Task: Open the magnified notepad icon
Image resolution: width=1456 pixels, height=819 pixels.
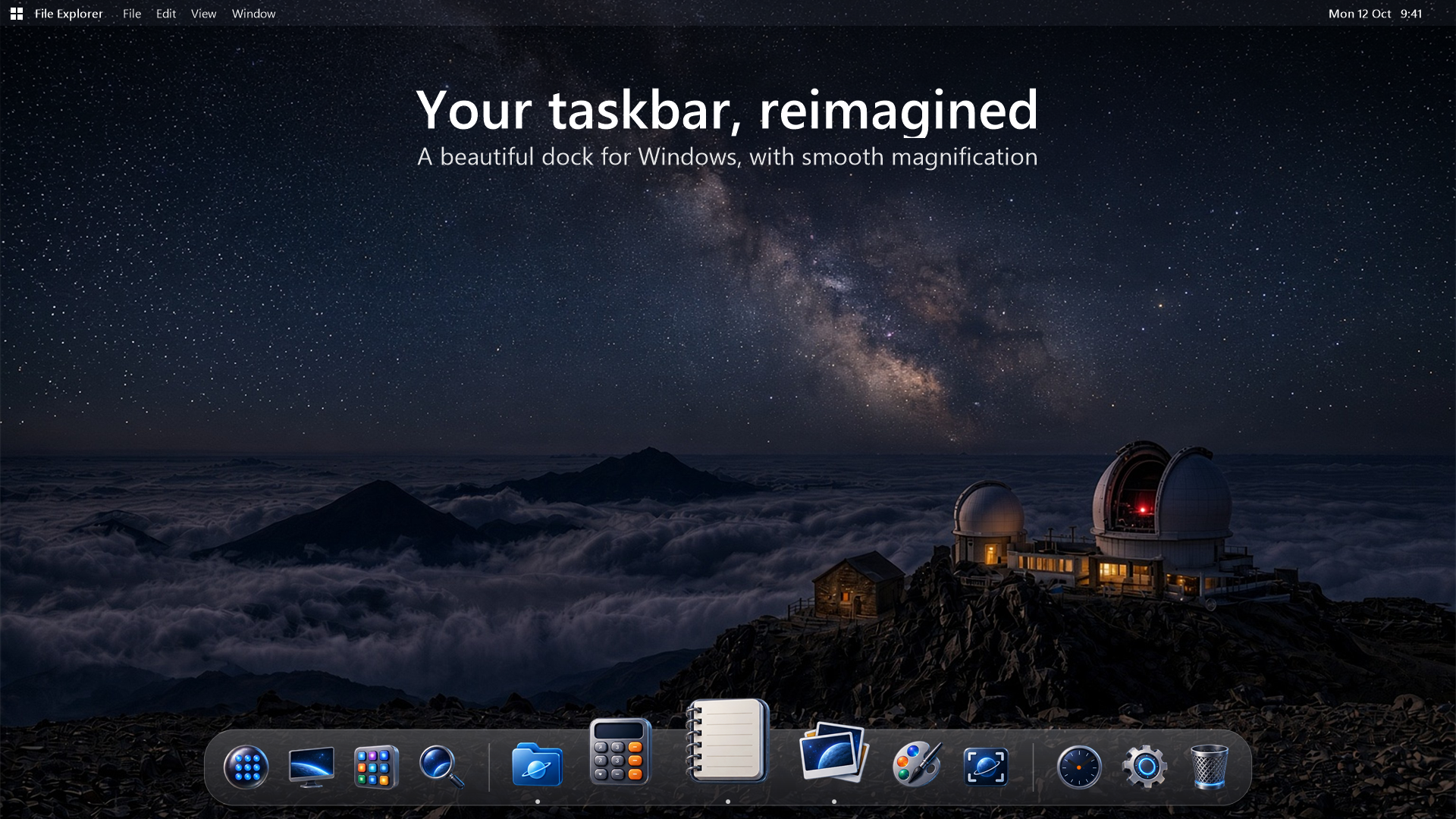Action: click(727, 741)
